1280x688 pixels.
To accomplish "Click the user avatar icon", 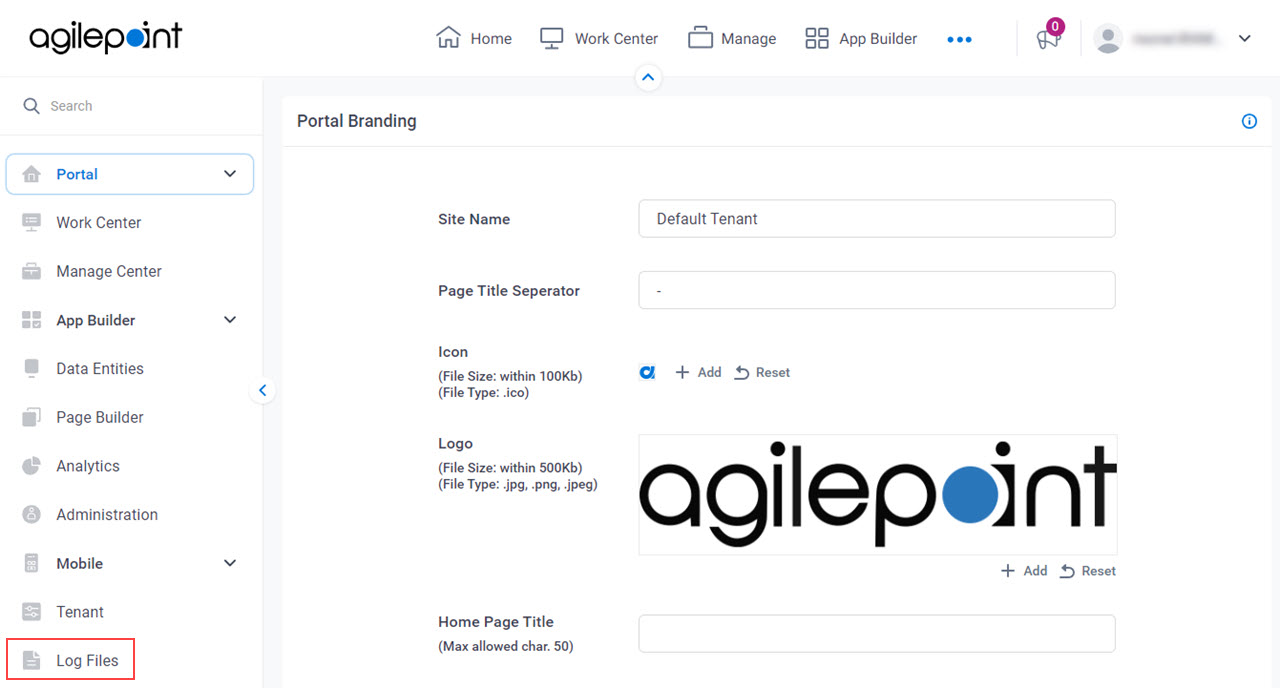I will point(1108,39).
